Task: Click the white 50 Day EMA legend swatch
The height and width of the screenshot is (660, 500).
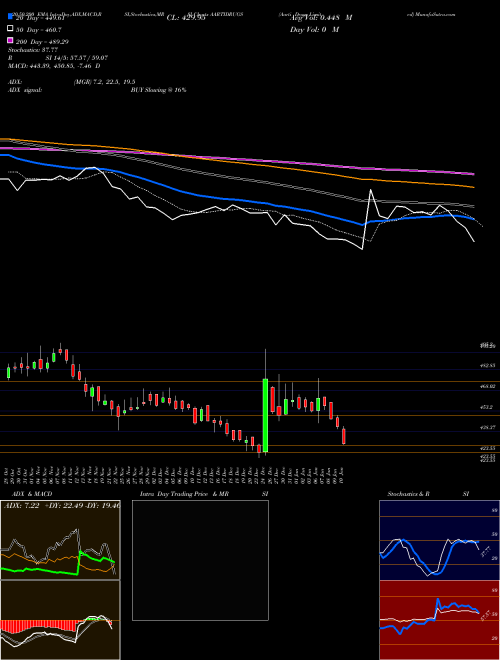Action: pyautogui.click(x=11, y=29)
